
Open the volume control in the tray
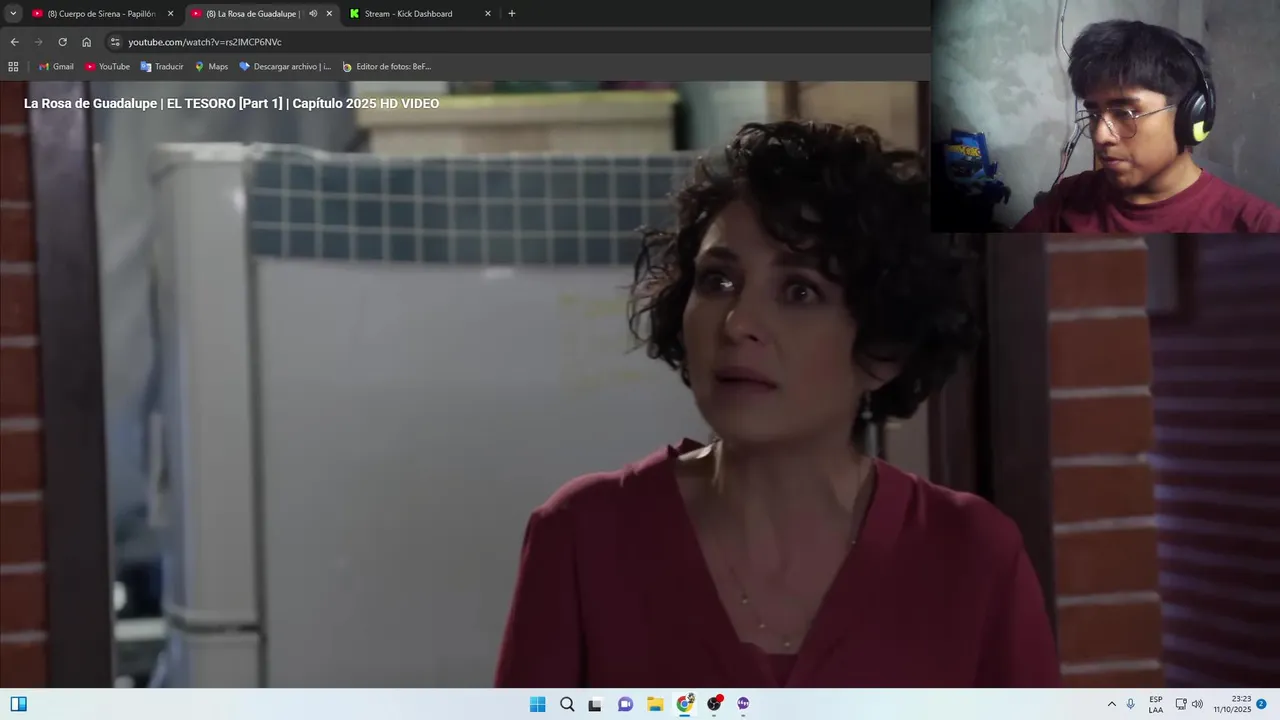[1197, 704]
